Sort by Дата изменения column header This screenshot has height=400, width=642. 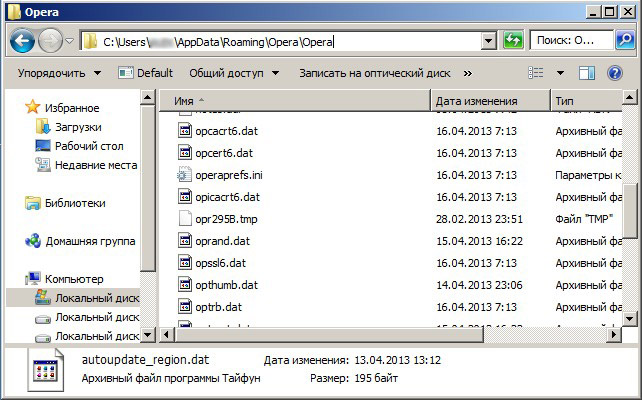pyautogui.click(x=491, y=101)
